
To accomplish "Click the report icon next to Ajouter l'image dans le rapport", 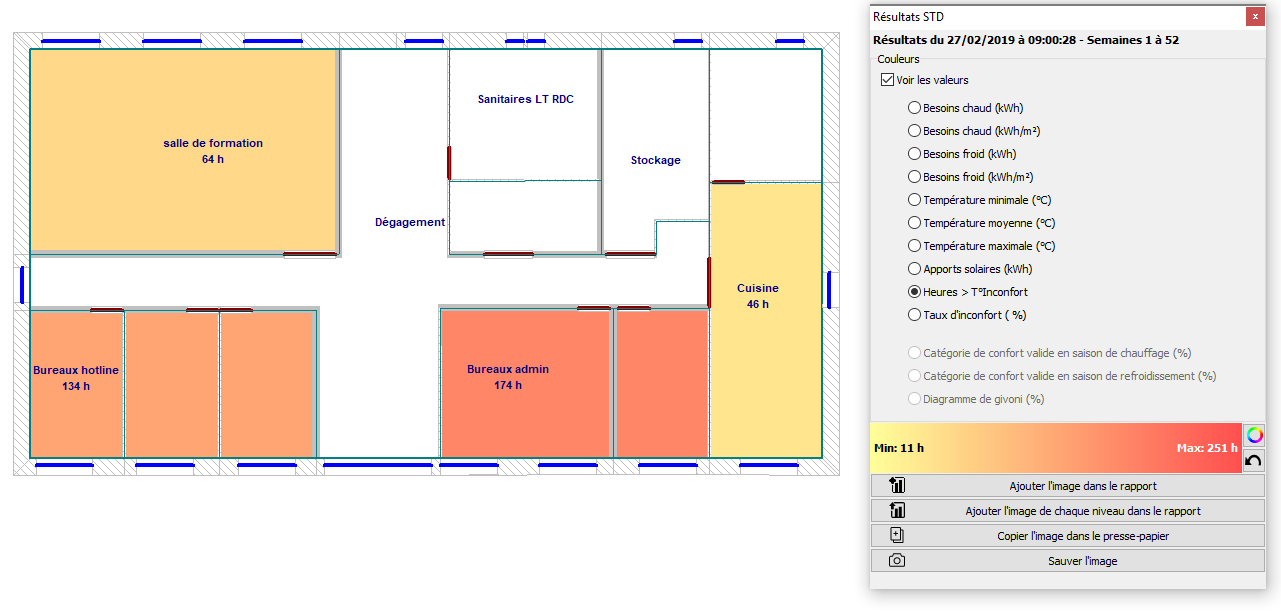I will pyautogui.click(x=897, y=486).
